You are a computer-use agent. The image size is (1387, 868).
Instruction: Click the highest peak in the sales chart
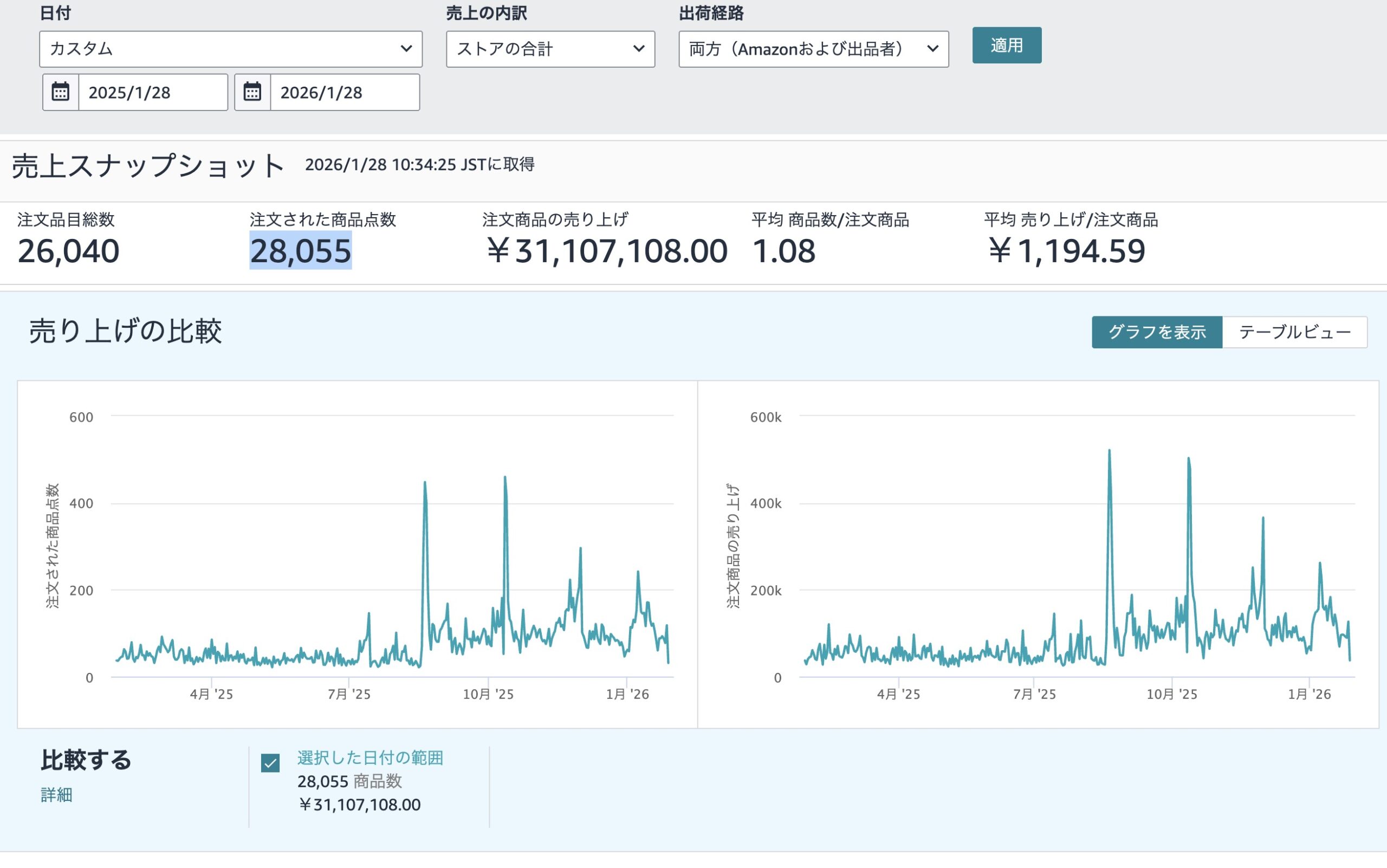[x=1109, y=452]
